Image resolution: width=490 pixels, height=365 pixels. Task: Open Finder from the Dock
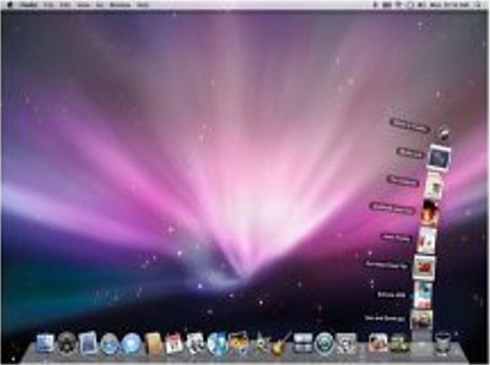point(45,343)
